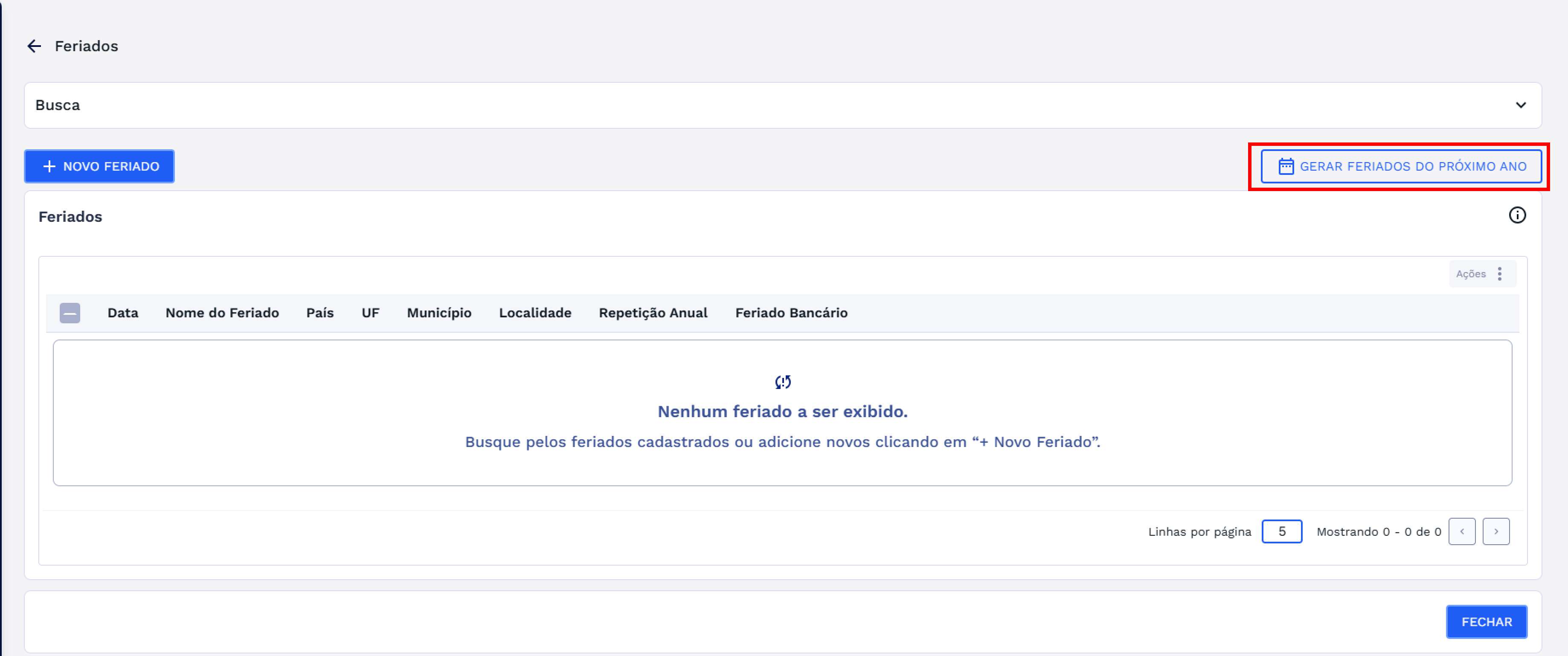Click the Município column header
1568x656 pixels.
pos(439,313)
